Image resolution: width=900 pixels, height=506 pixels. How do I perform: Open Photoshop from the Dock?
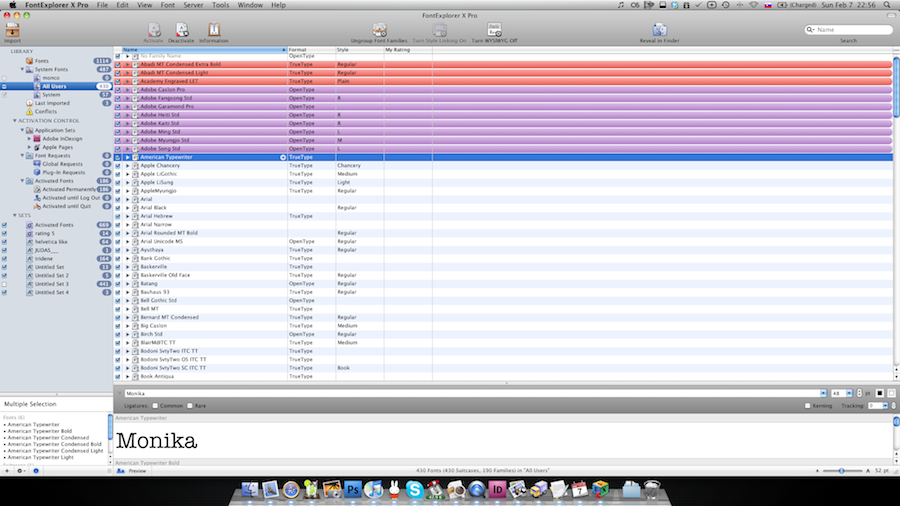click(352, 489)
